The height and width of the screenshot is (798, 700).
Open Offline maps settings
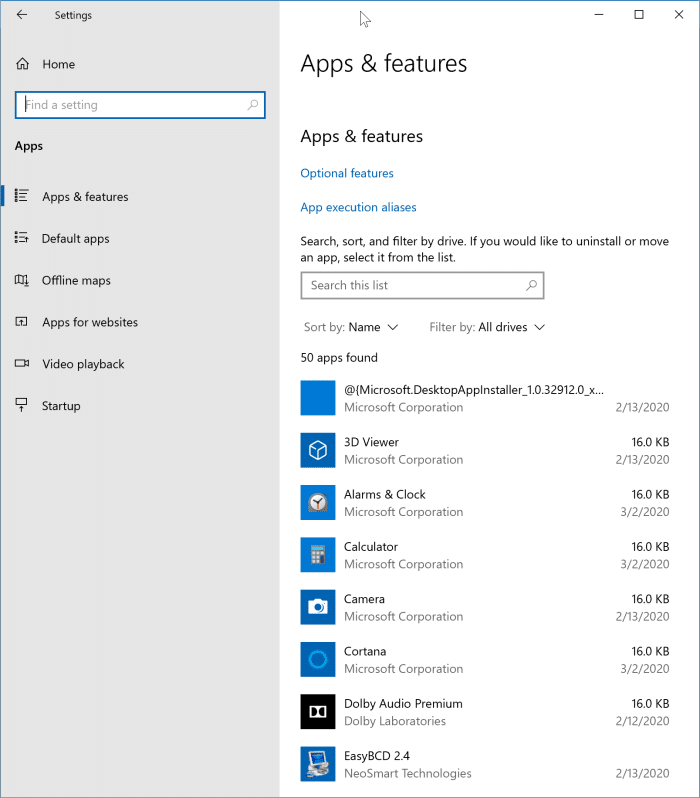pyautogui.click(x=76, y=280)
